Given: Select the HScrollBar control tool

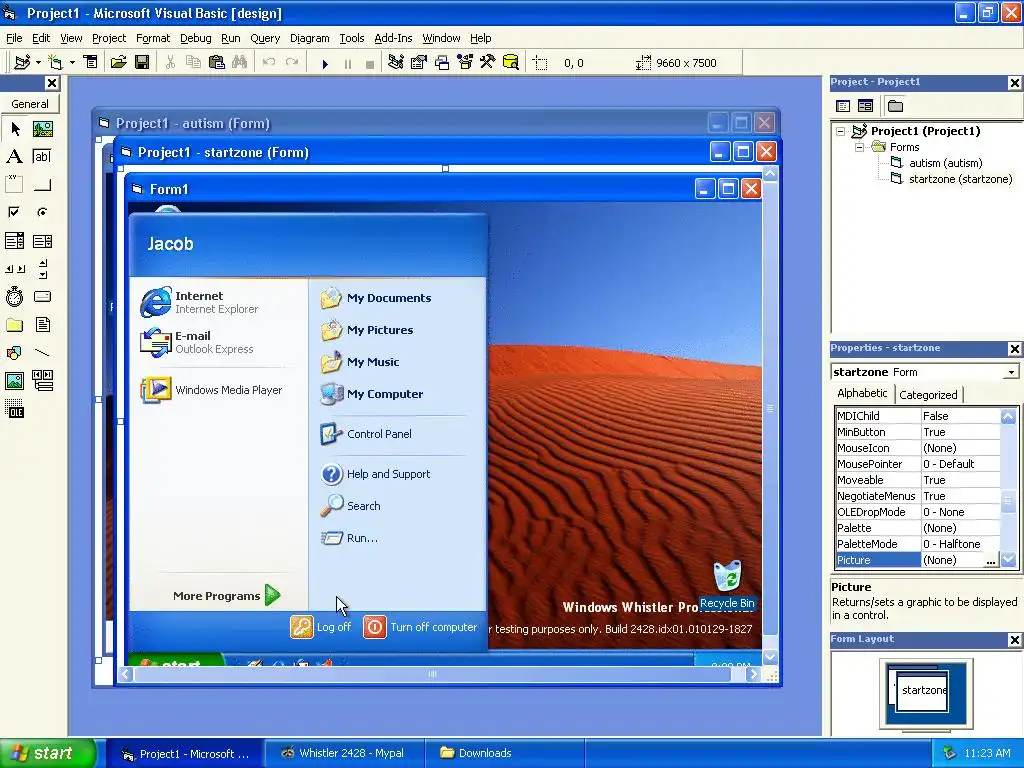Looking at the screenshot, I should point(14,268).
